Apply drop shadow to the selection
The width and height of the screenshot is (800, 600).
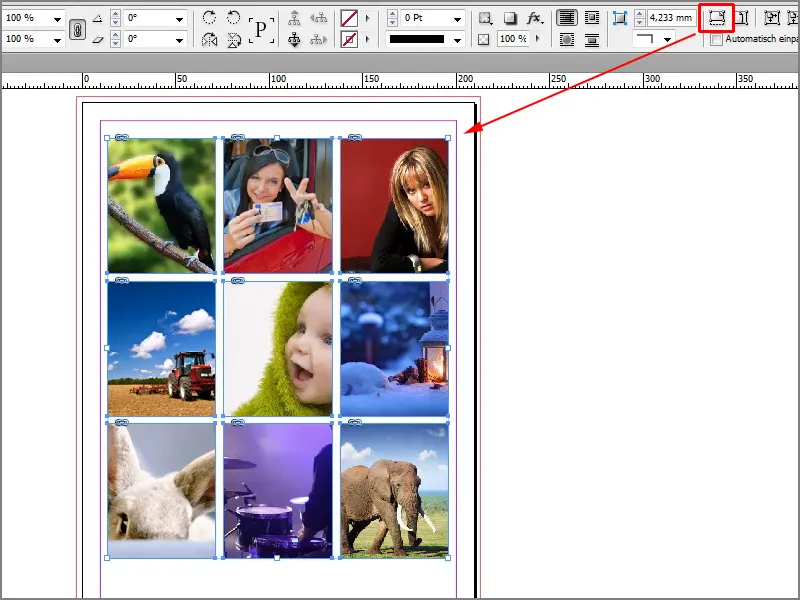(510, 19)
